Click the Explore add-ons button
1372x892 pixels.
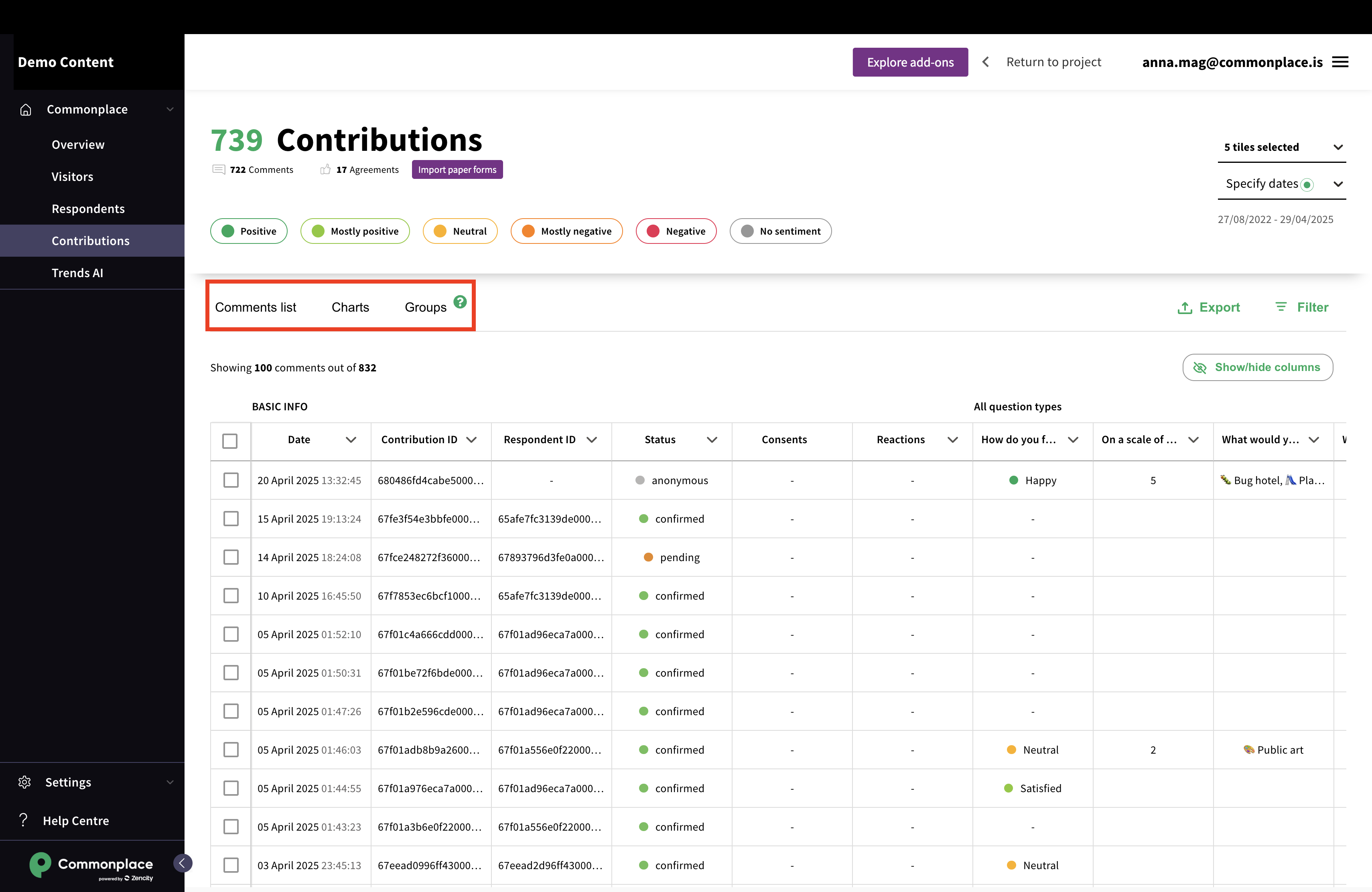910,62
